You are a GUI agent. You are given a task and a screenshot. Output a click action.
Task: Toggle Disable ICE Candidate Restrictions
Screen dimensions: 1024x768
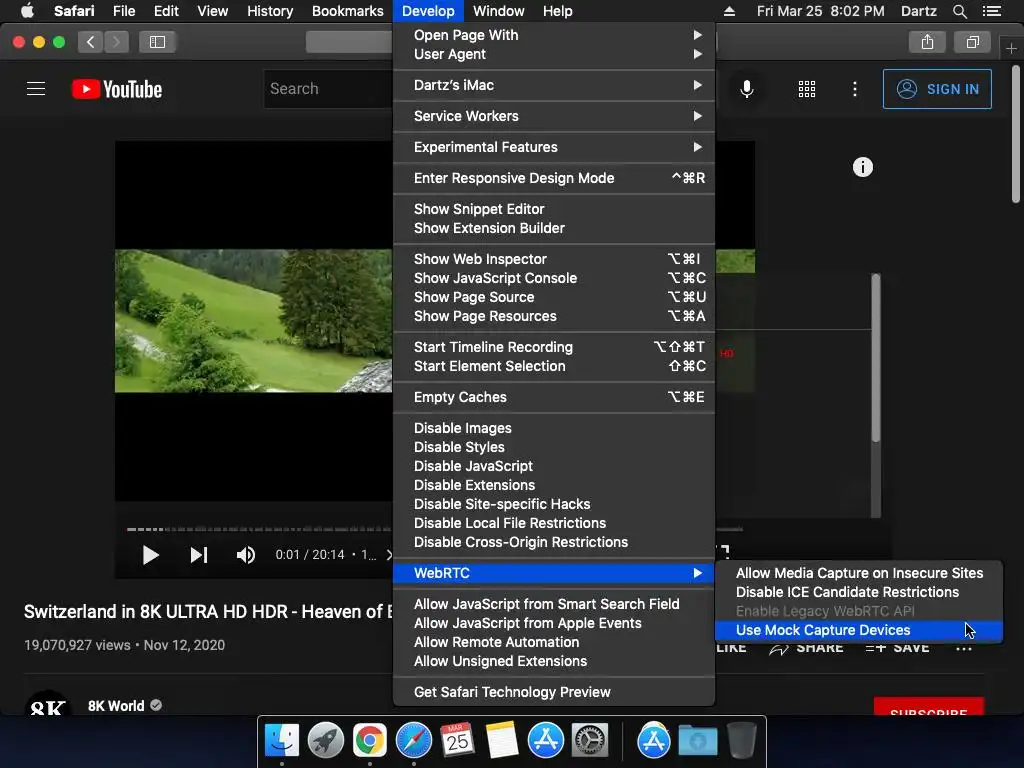[x=859, y=592]
